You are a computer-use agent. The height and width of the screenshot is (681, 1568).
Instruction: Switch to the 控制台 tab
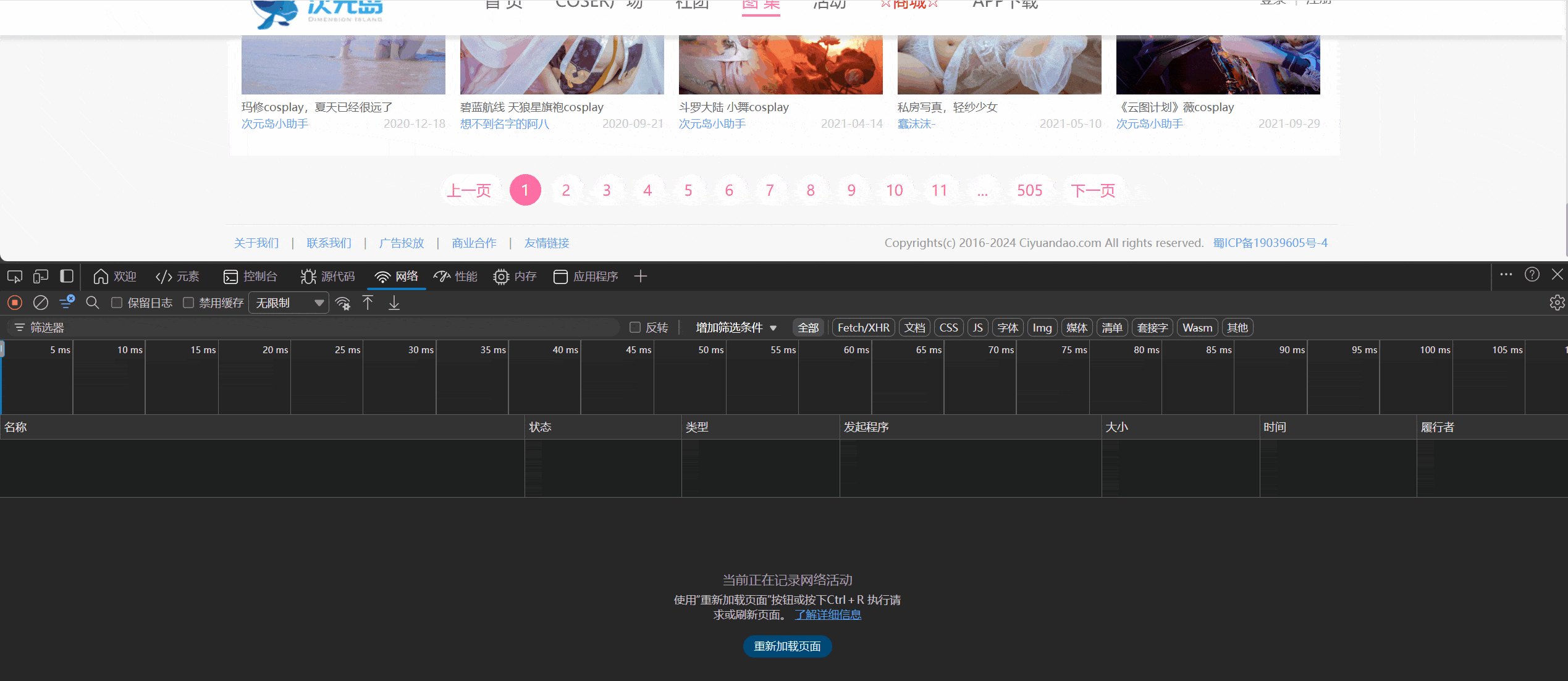(x=250, y=277)
